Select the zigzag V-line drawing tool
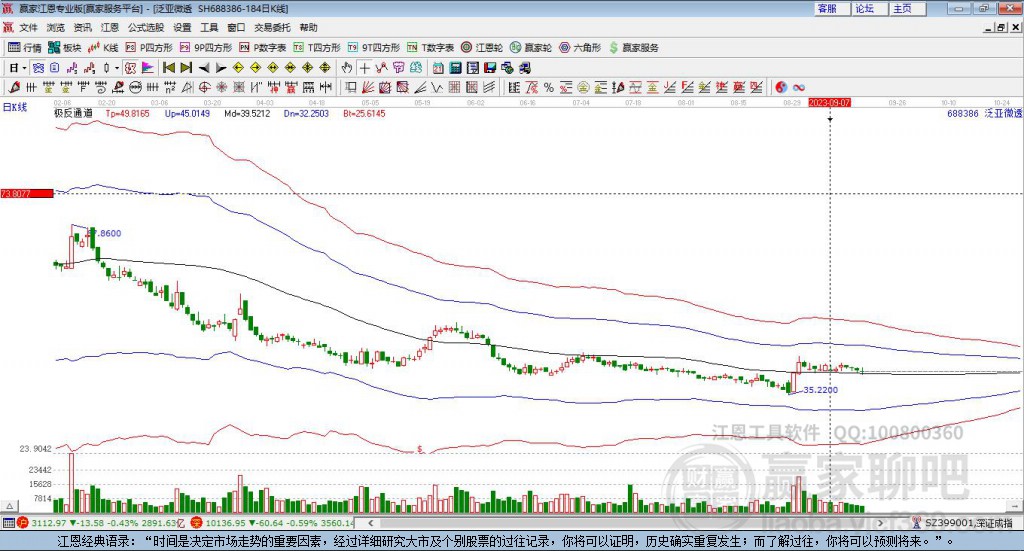Screen dimensions: 1024x551 pos(436,87)
